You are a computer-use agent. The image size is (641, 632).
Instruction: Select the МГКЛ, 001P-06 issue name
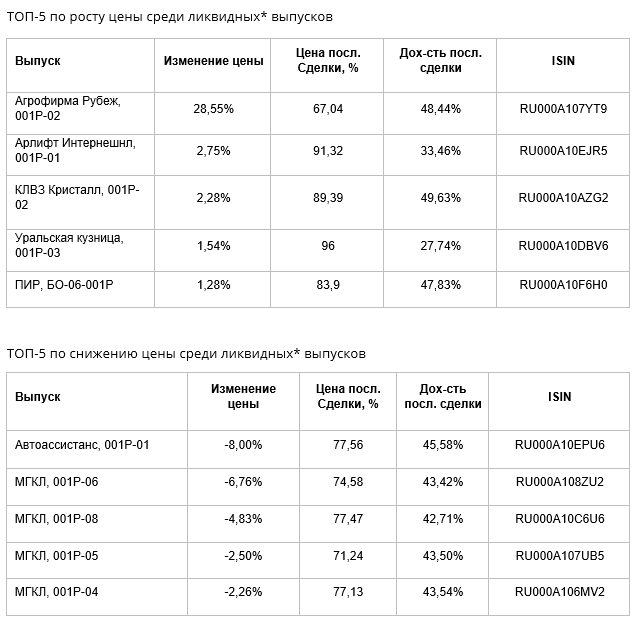click(56, 482)
